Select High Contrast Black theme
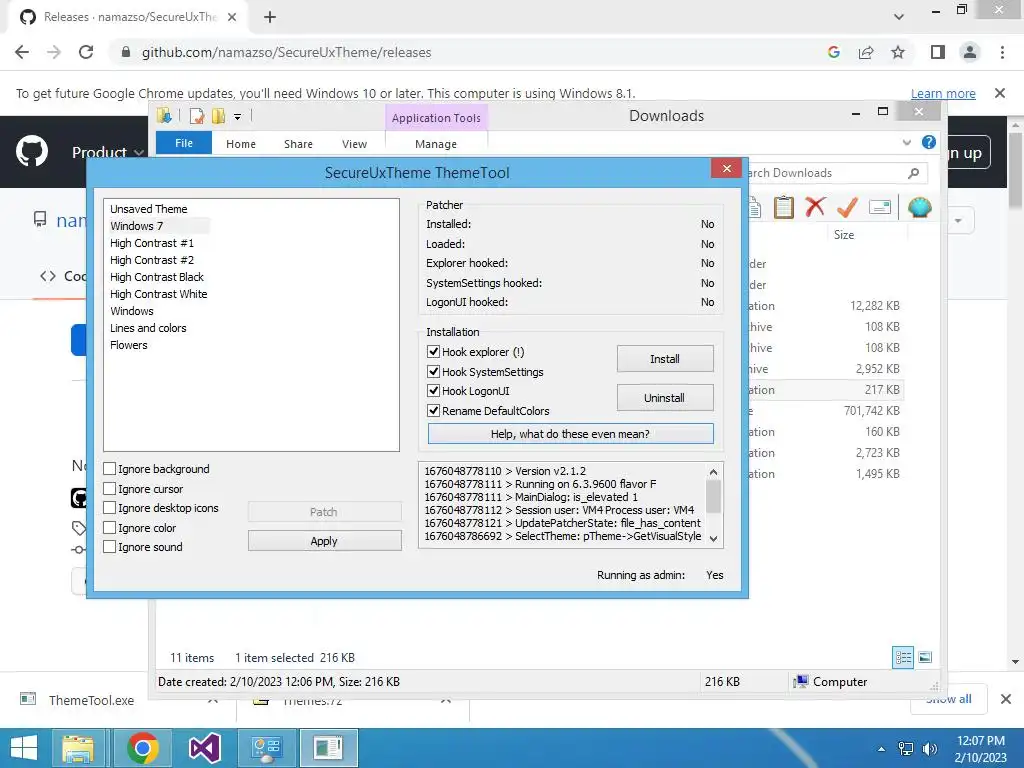Viewport: 1024px width, 768px height. [x=157, y=277]
